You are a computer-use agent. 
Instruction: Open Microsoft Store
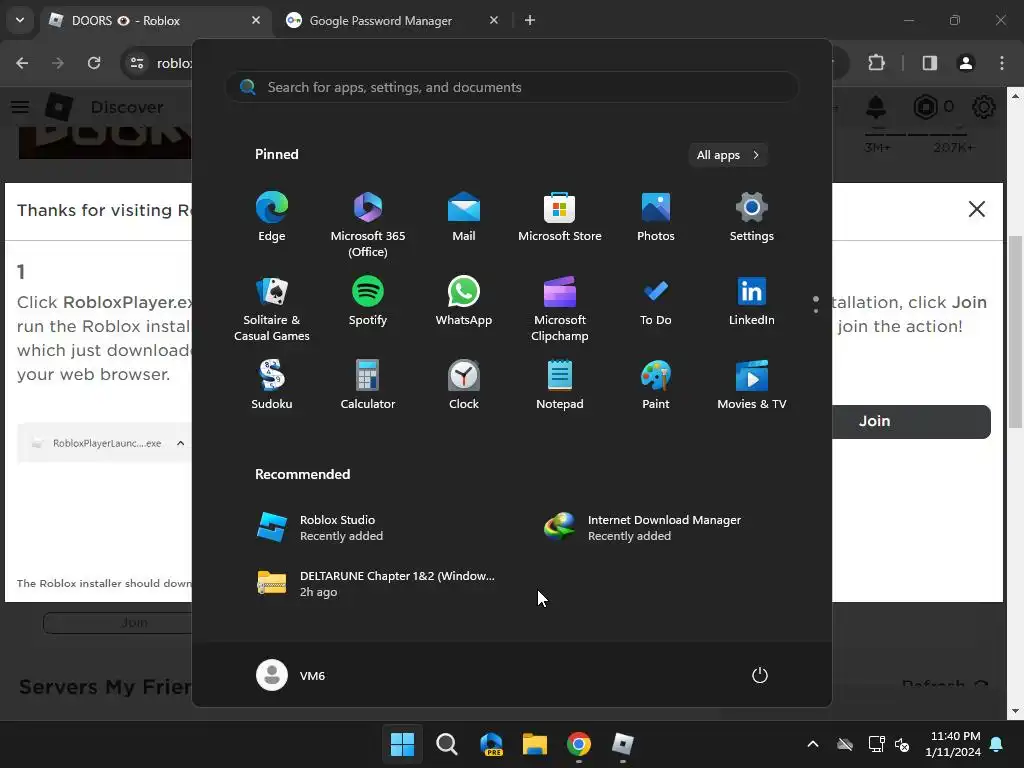click(560, 218)
